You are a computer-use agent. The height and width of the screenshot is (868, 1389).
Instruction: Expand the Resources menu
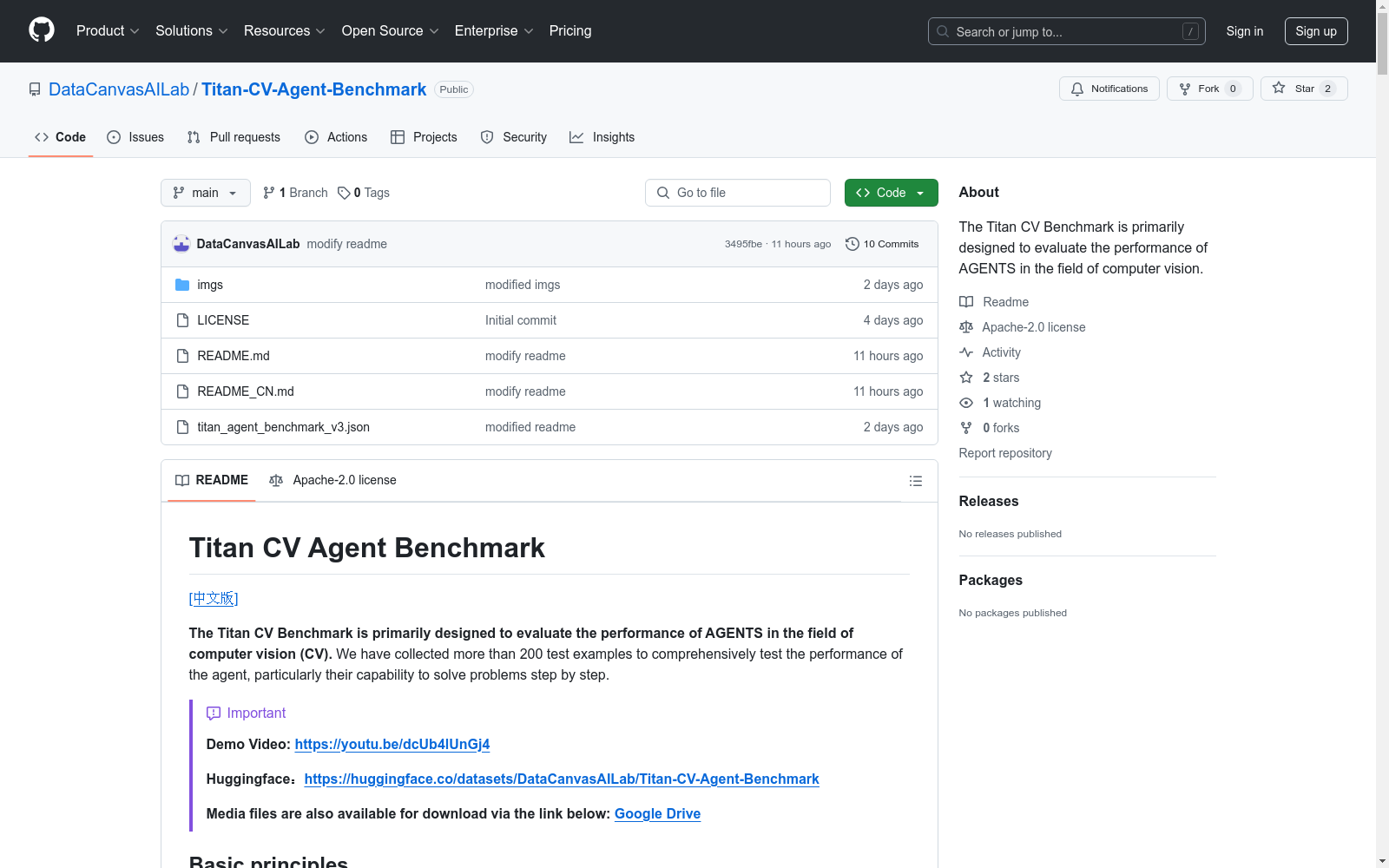285,30
